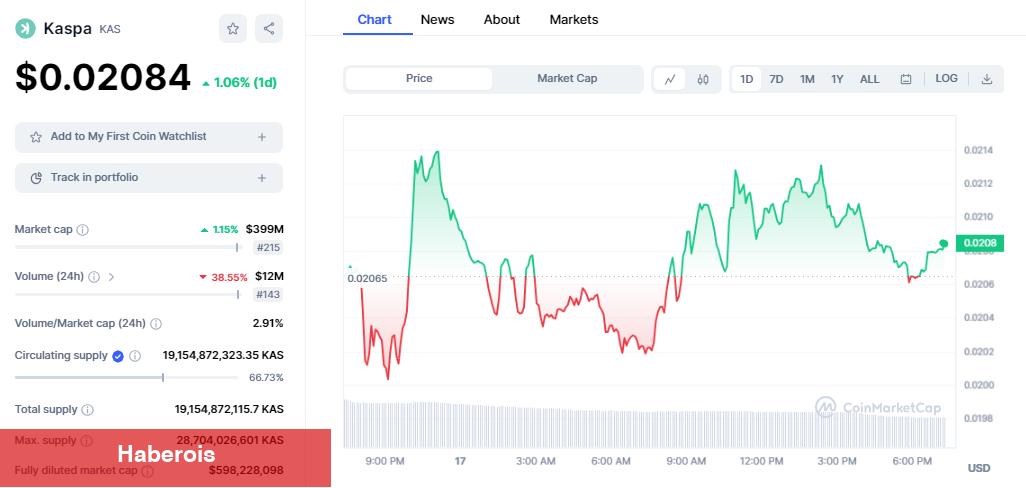Click the #143 volume rank badge
Image resolution: width=1026 pixels, height=488 pixels.
(268, 295)
